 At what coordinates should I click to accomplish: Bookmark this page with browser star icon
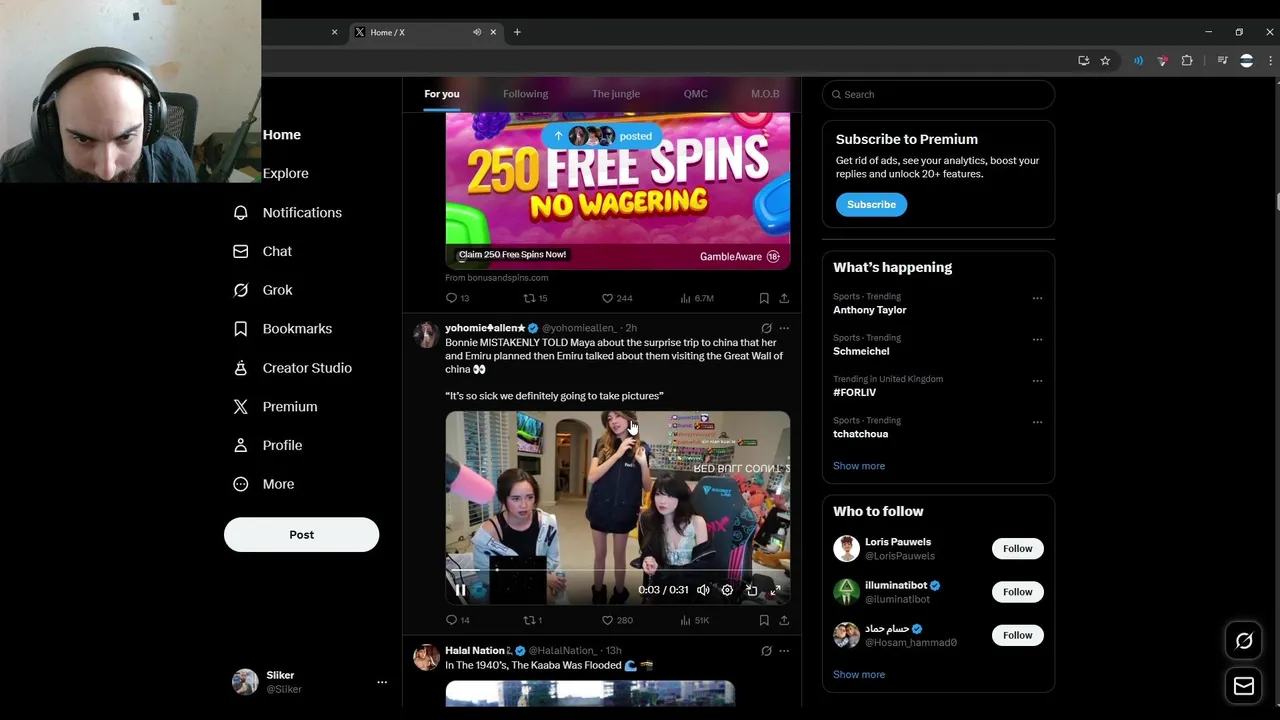point(1105,61)
